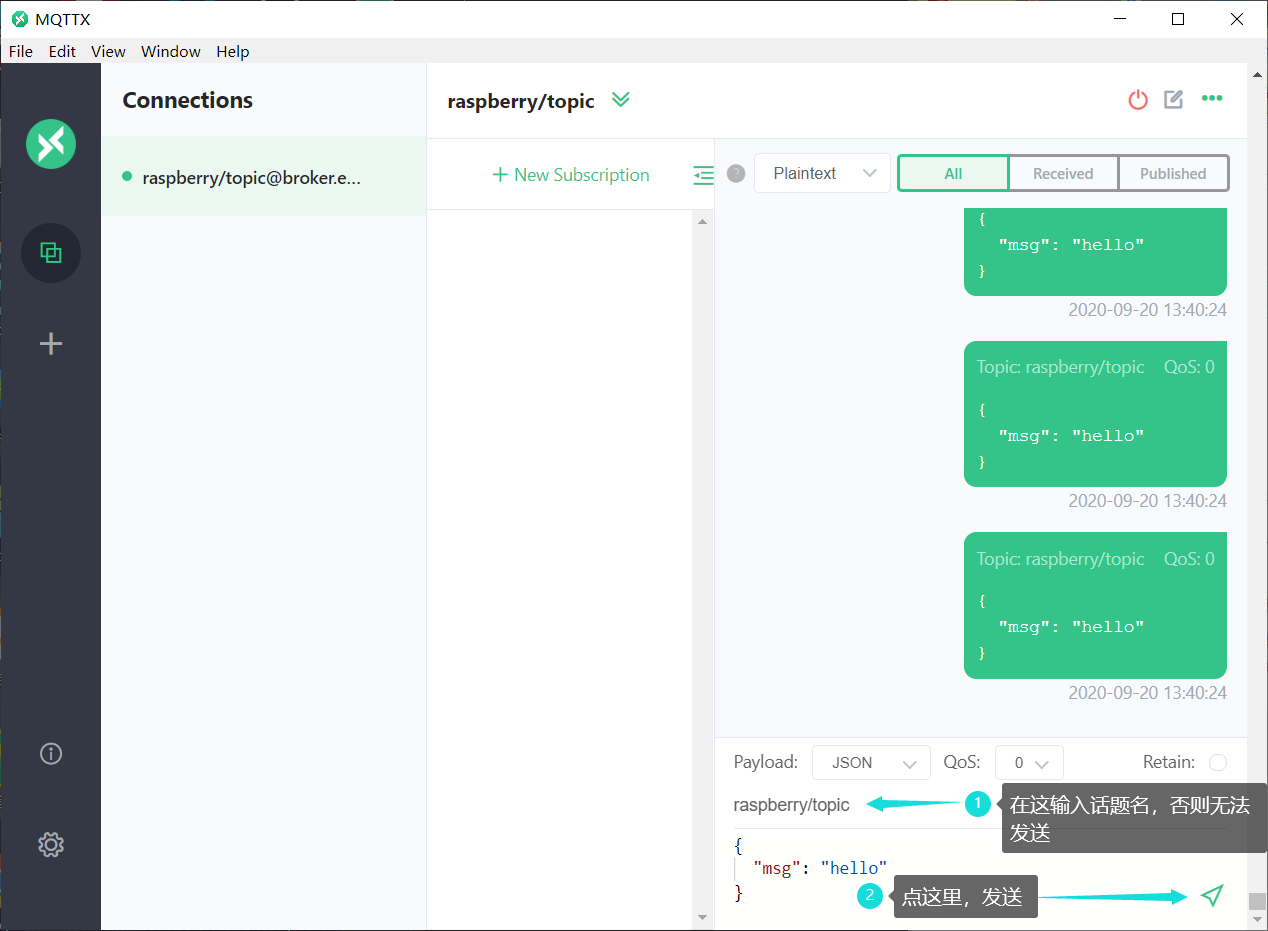Screen dimensions: 1268x931
Task: Expand connection details double chevron
Action: (621, 99)
